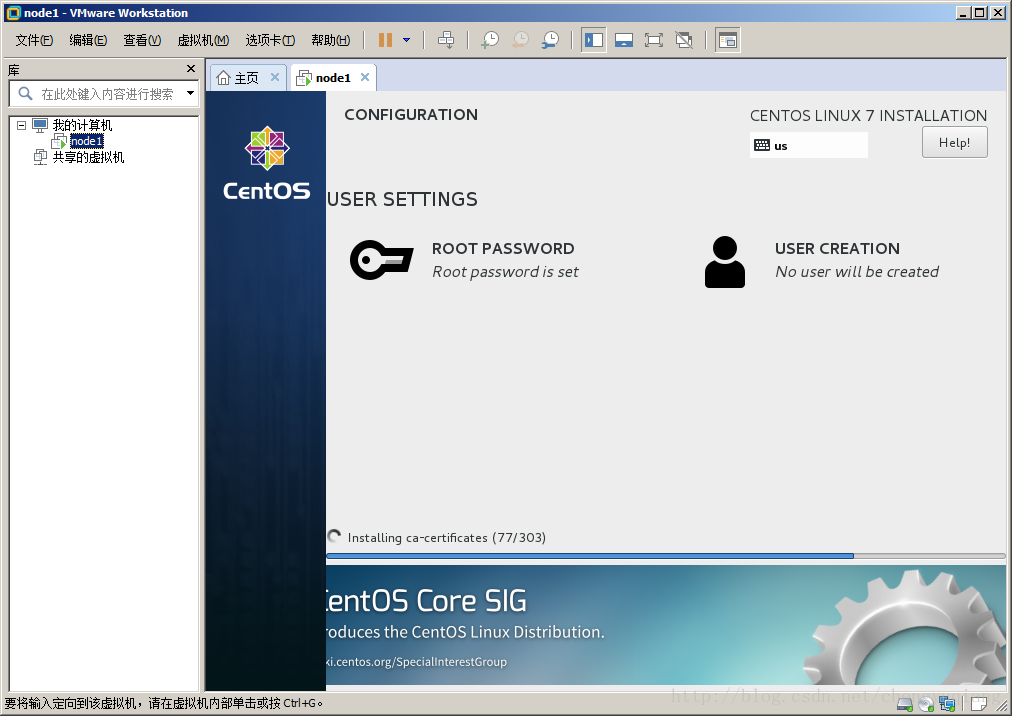The height and width of the screenshot is (716, 1012).
Task: Open the 虚拟机(M) menu
Action: tap(203, 40)
